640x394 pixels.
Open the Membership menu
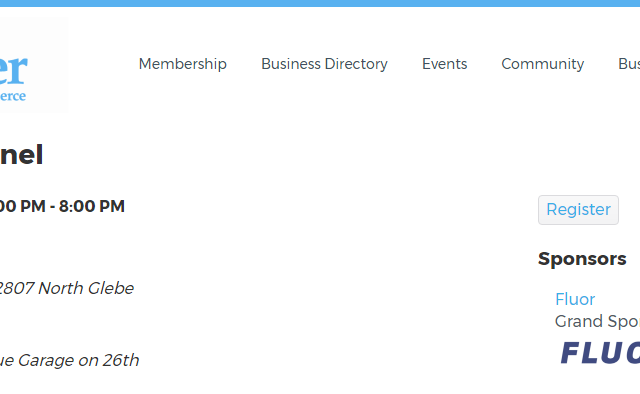(182, 64)
